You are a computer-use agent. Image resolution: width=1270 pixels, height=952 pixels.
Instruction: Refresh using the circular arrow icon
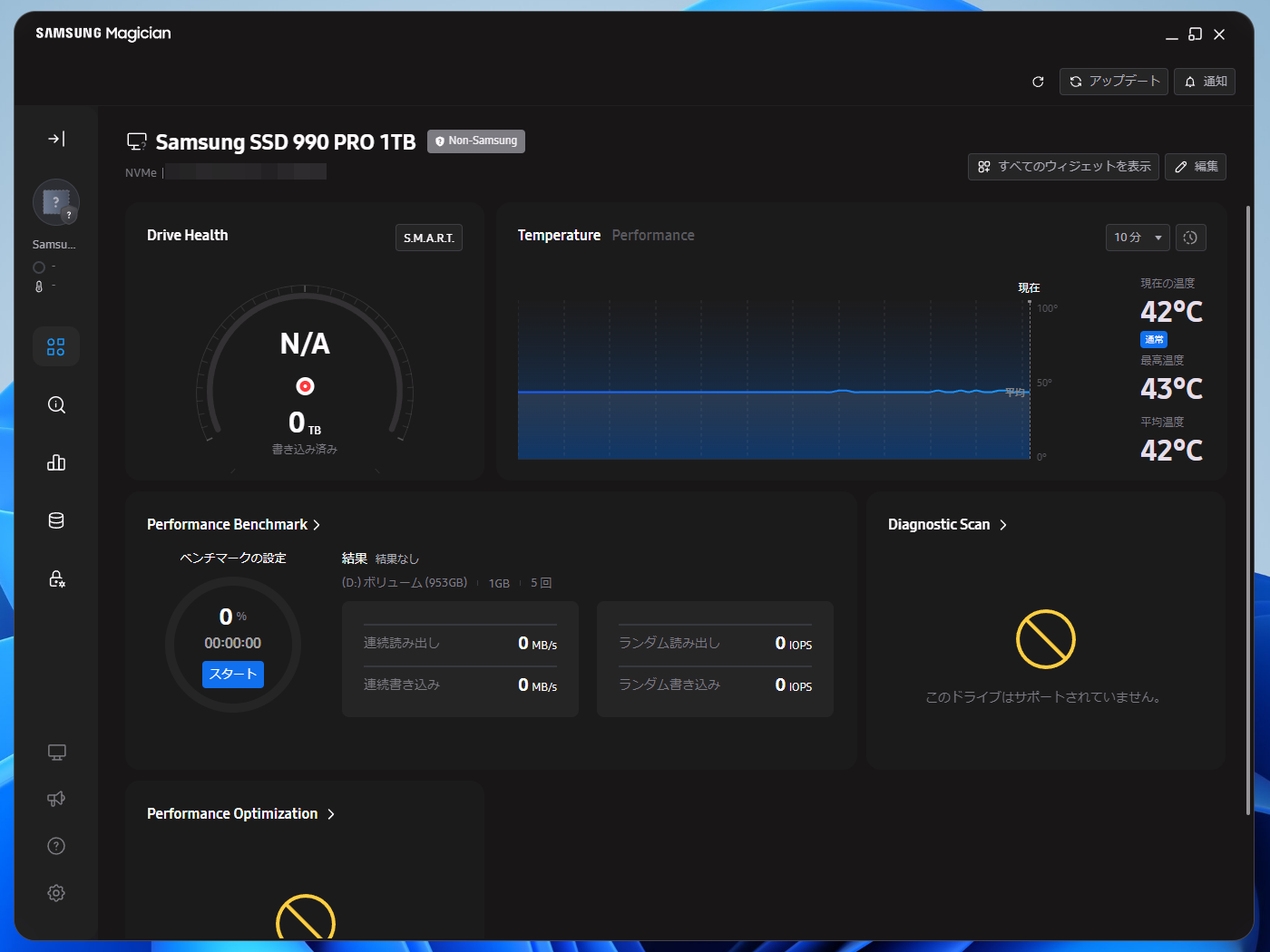(x=1038, y=82)
